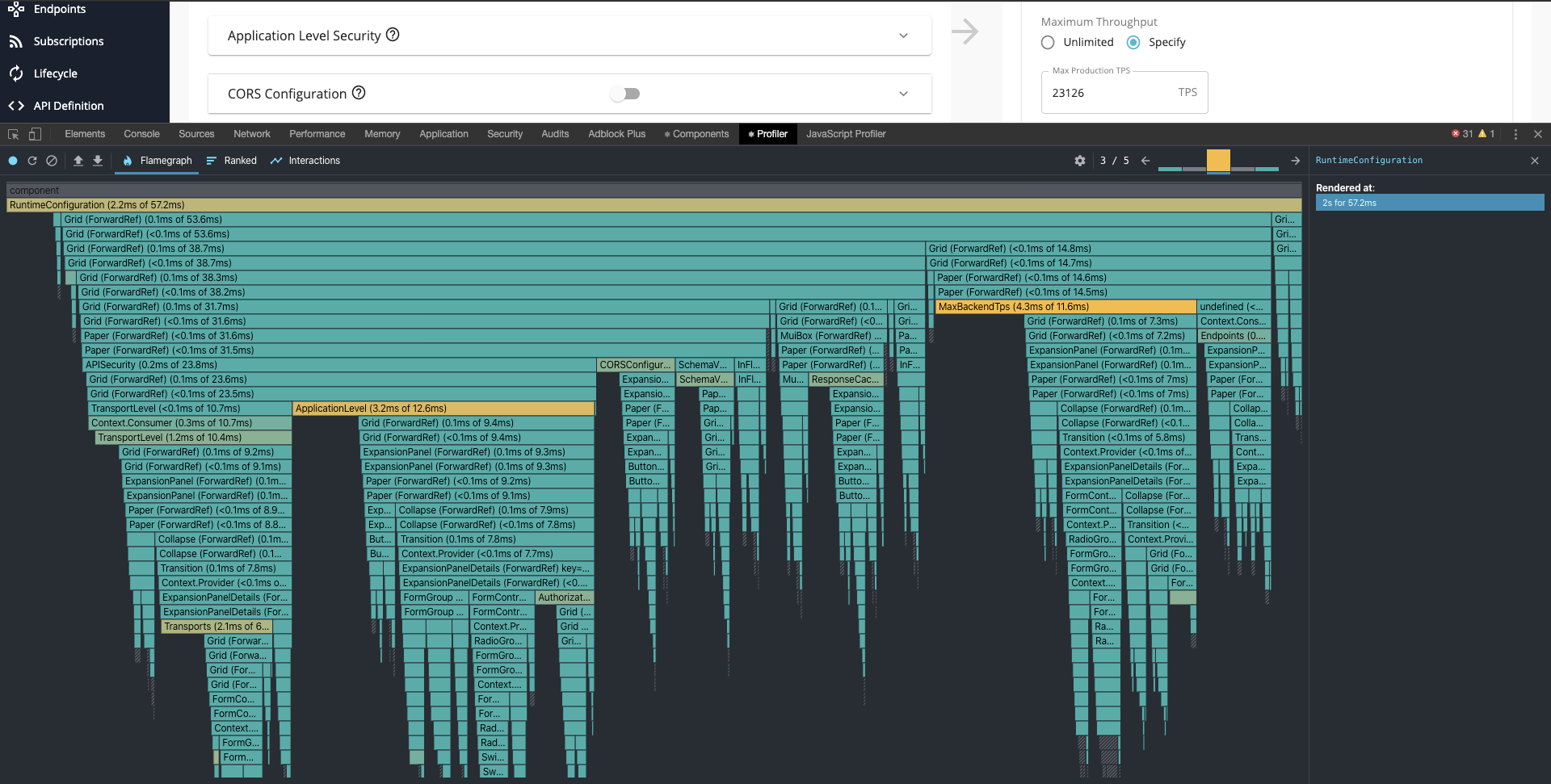Image resolution: width=1551 pixels, height=784 pixels.
Task: Open the JavaScript Profiler tab
Action: tap(846, 134)
